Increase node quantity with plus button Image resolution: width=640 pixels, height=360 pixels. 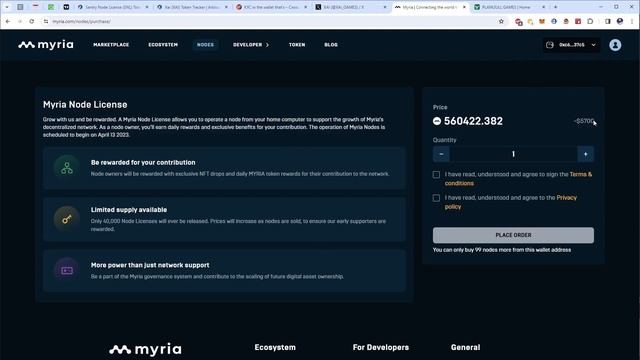click(585, 154)
